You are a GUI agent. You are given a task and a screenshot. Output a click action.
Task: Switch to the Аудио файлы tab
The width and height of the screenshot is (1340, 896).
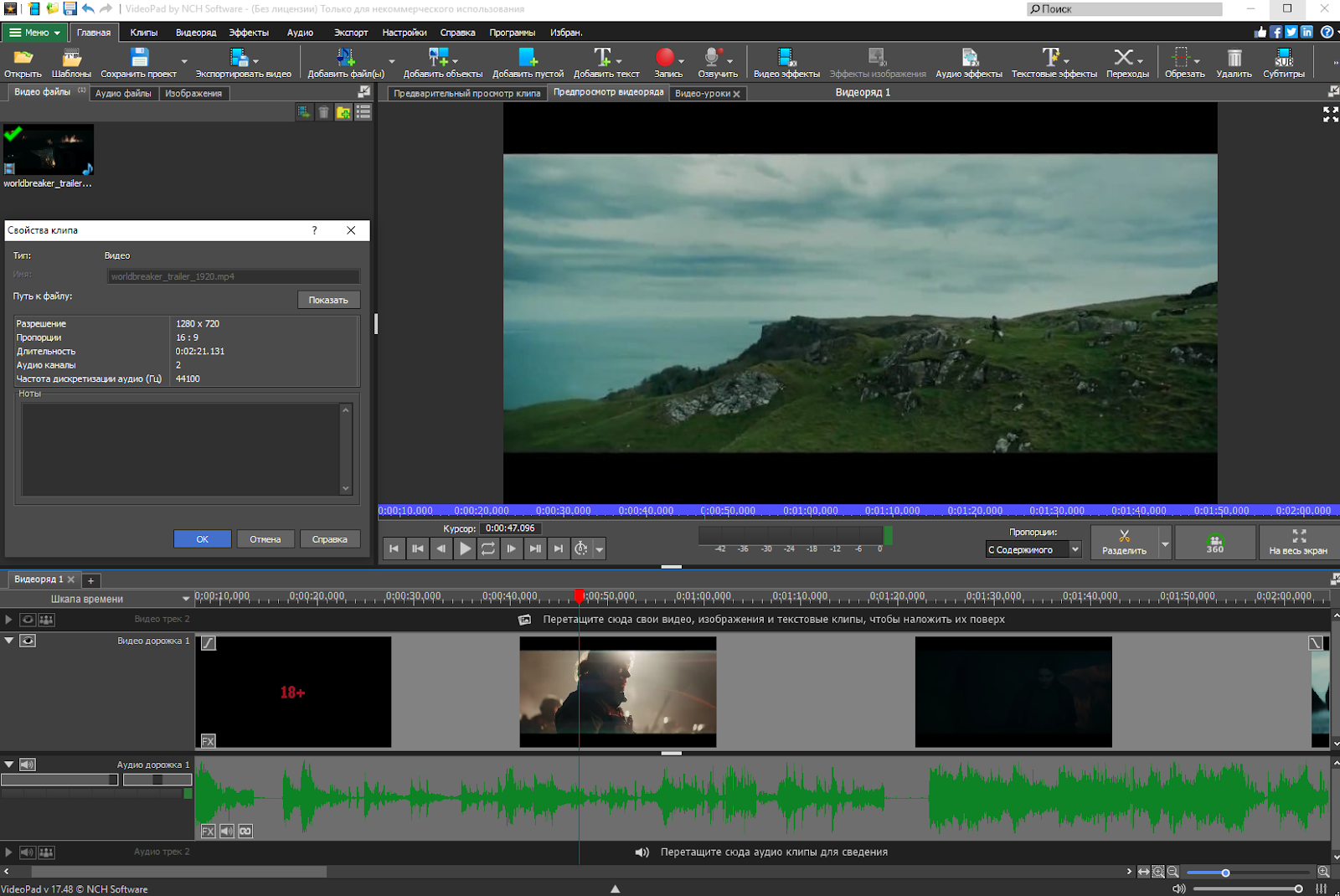click(122, 93)
